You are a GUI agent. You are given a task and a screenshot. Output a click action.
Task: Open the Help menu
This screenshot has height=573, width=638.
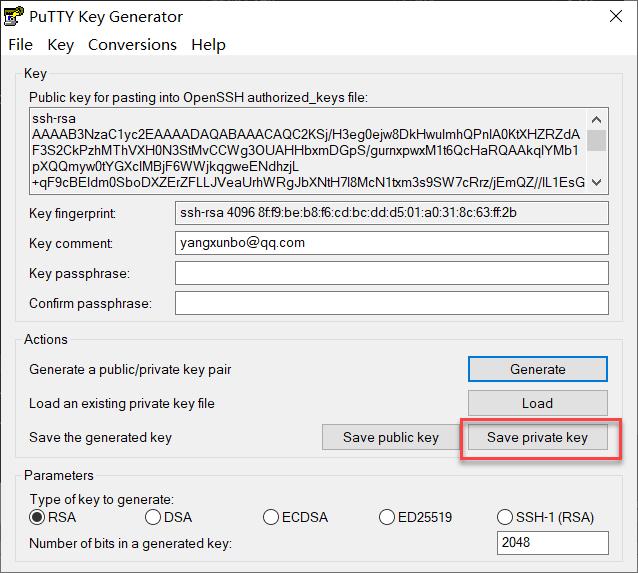click(x=208, y=45)
